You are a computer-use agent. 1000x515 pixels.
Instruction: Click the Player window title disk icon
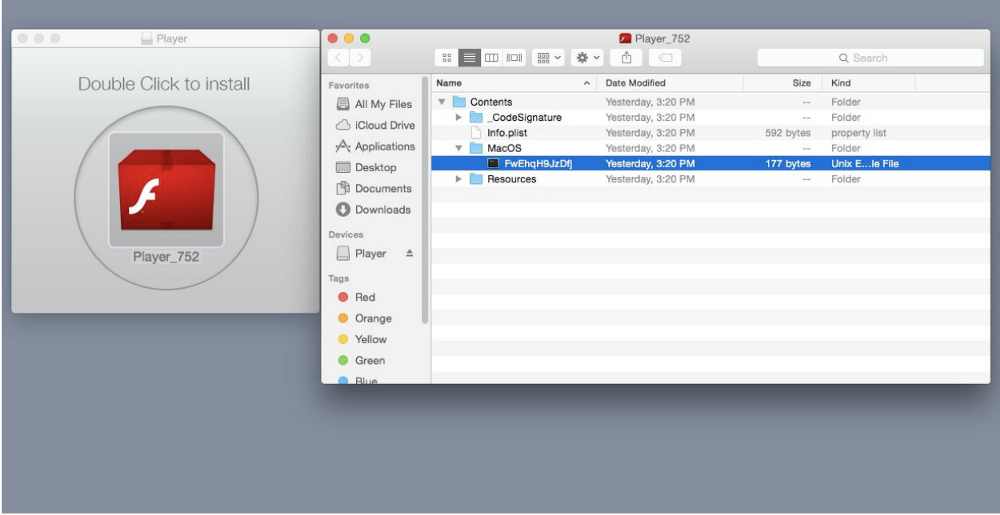[147, 38]
